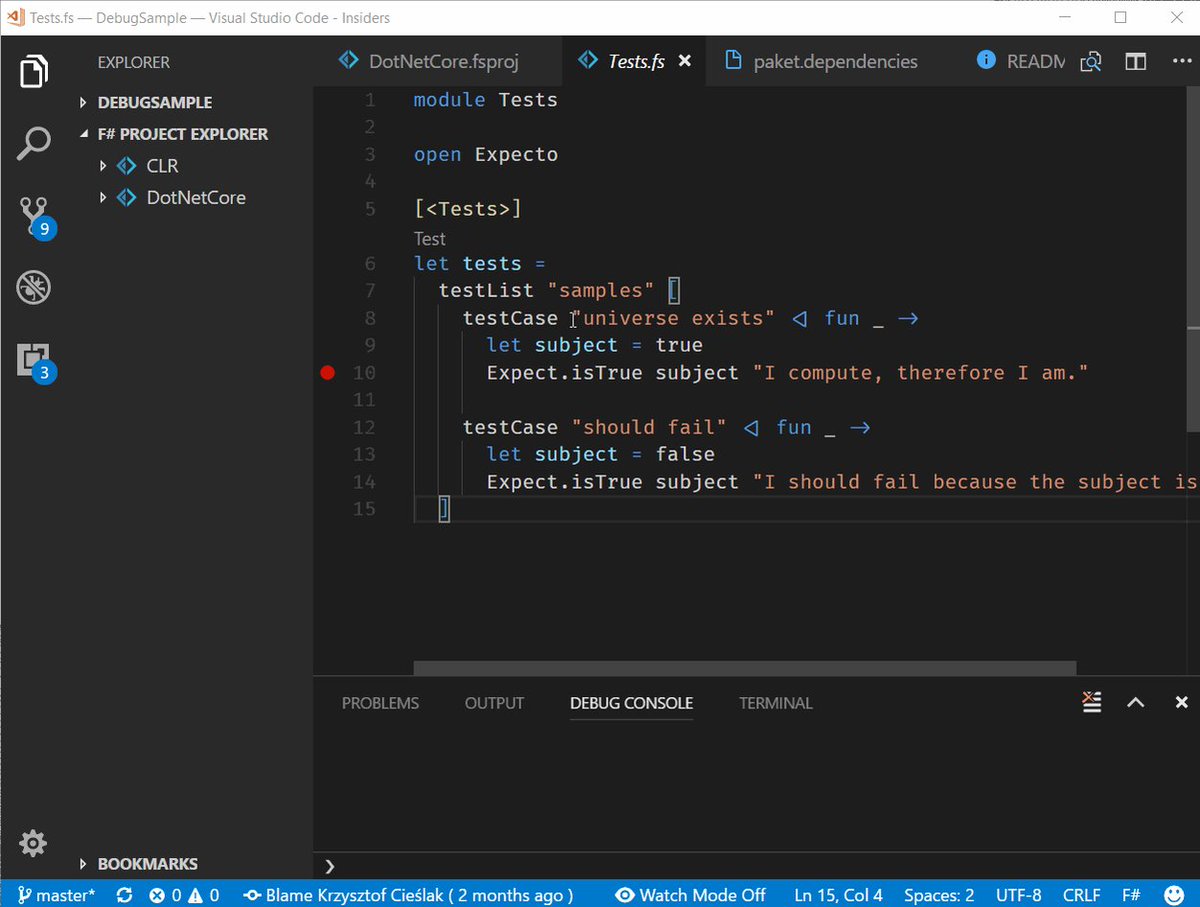Select the DEBUG CONSOLE panel tab

tap(631, 703)
